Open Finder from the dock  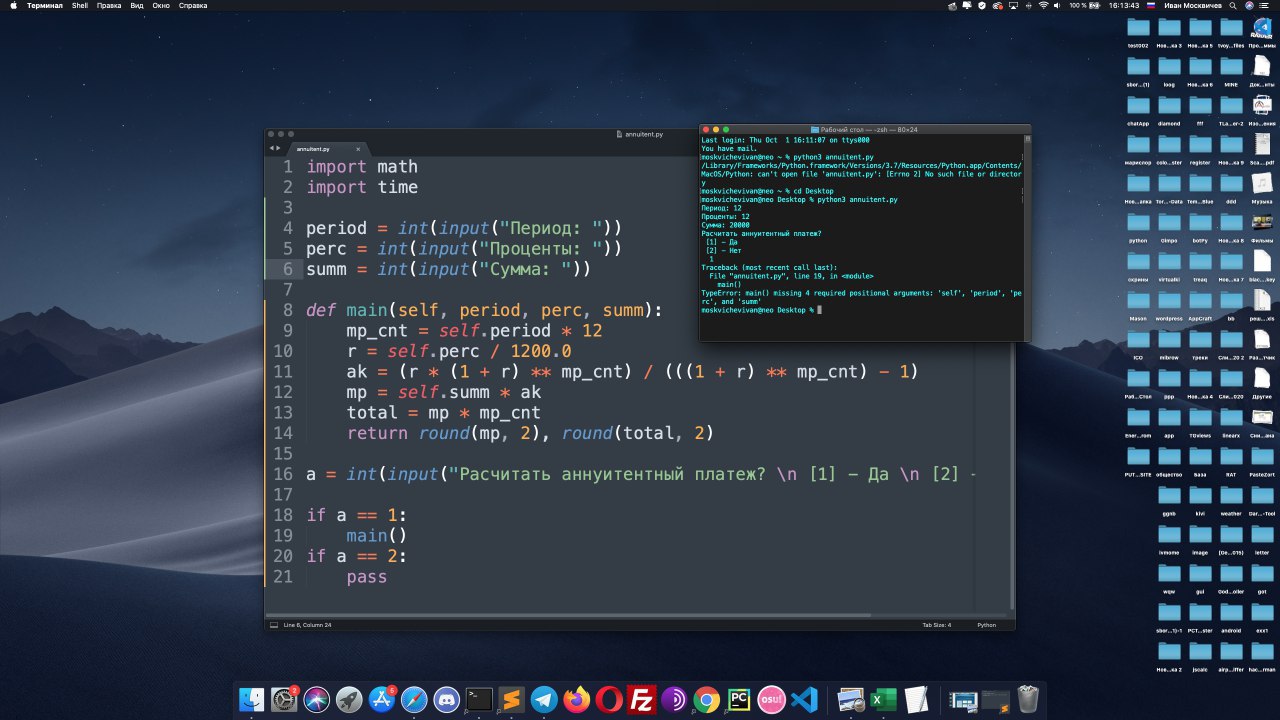pos(253,699)
